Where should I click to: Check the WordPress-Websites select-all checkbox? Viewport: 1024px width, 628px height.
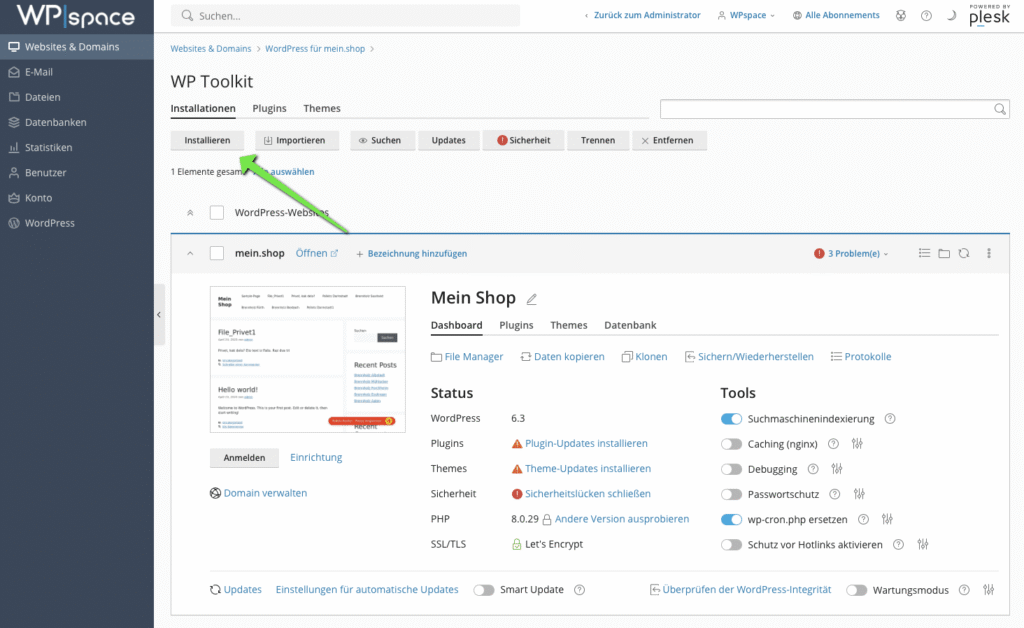point(217,213)
